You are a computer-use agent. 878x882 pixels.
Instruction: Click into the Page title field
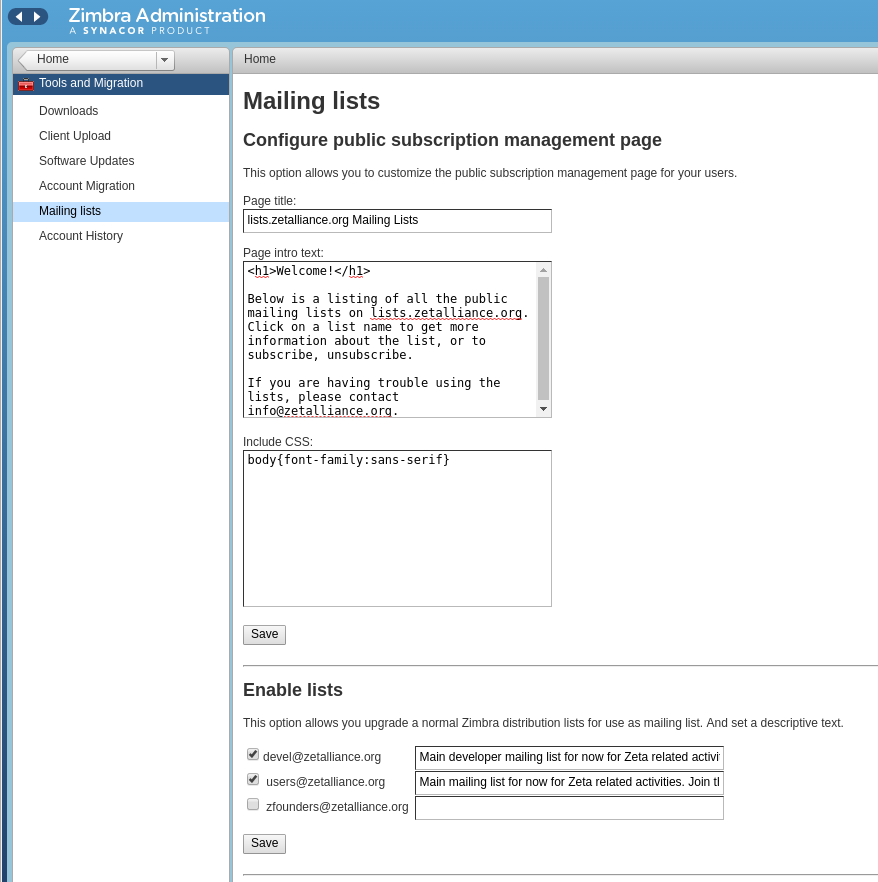coord(397,221)
